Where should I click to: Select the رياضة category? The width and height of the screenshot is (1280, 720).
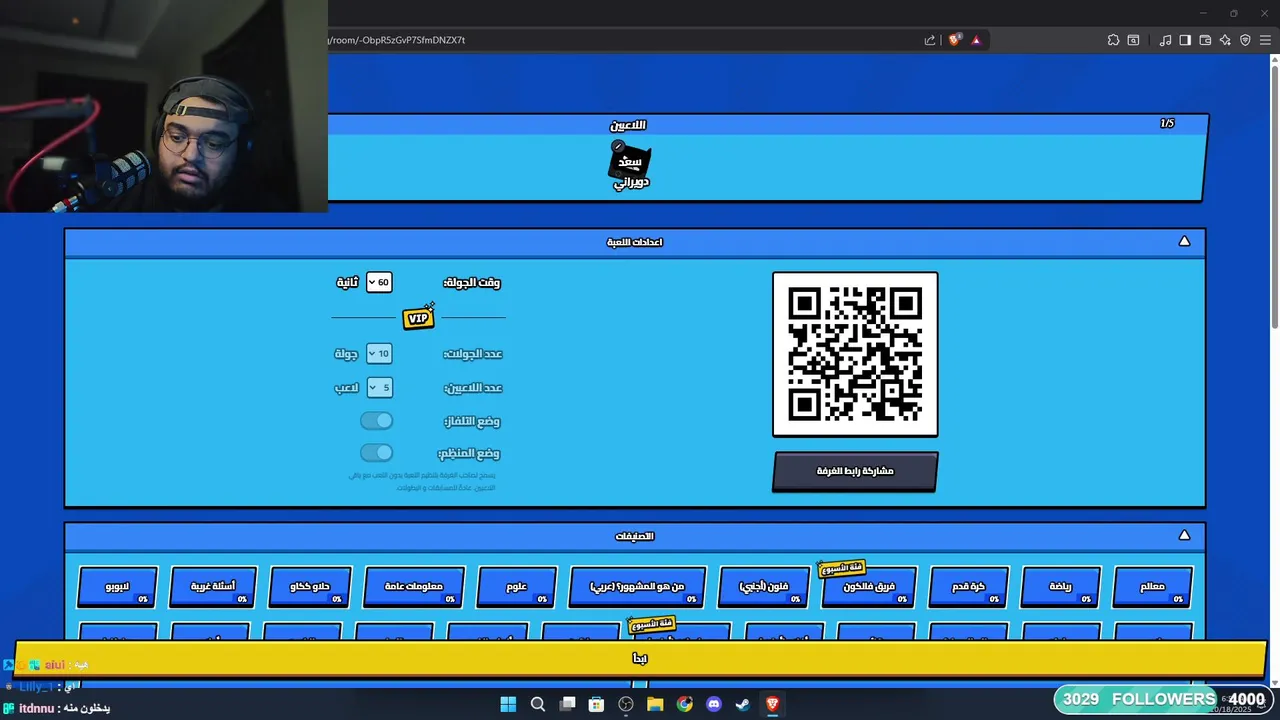click(1061, 587)
